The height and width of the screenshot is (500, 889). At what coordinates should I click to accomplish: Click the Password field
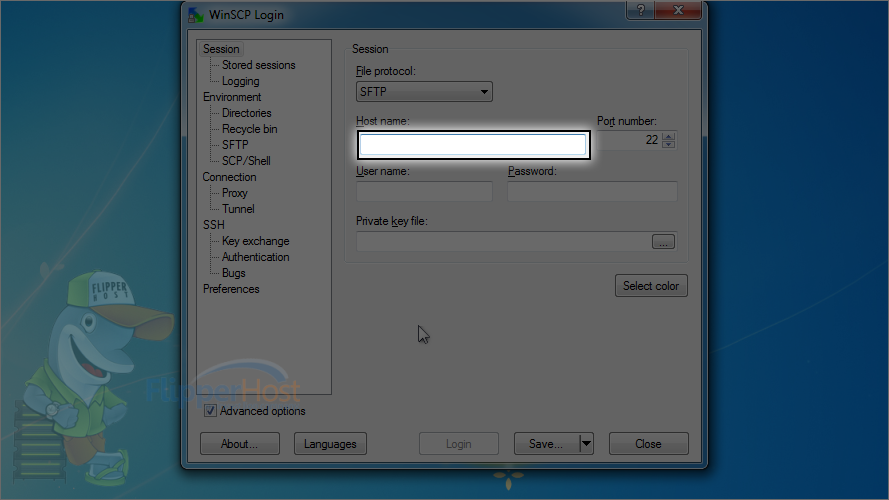click(592, 192)
